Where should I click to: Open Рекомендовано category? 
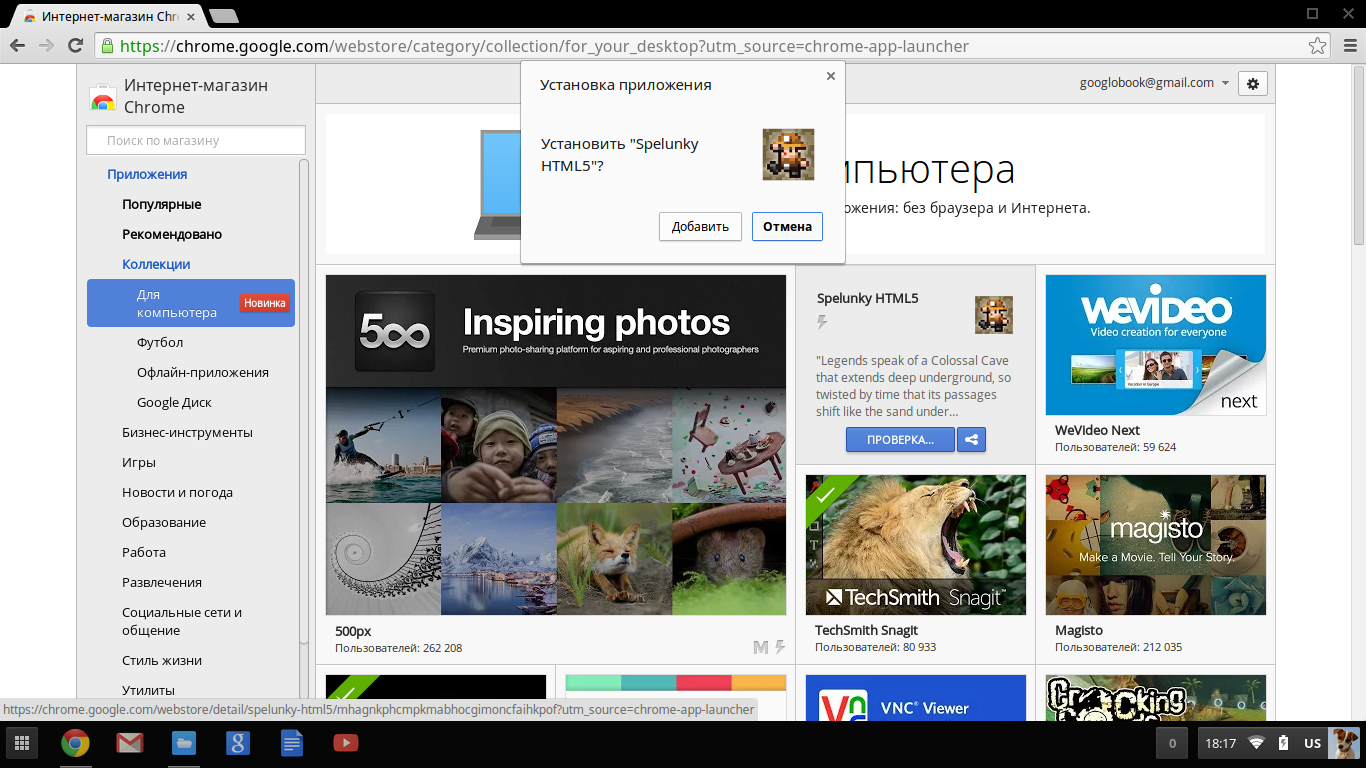click(172, 234)
